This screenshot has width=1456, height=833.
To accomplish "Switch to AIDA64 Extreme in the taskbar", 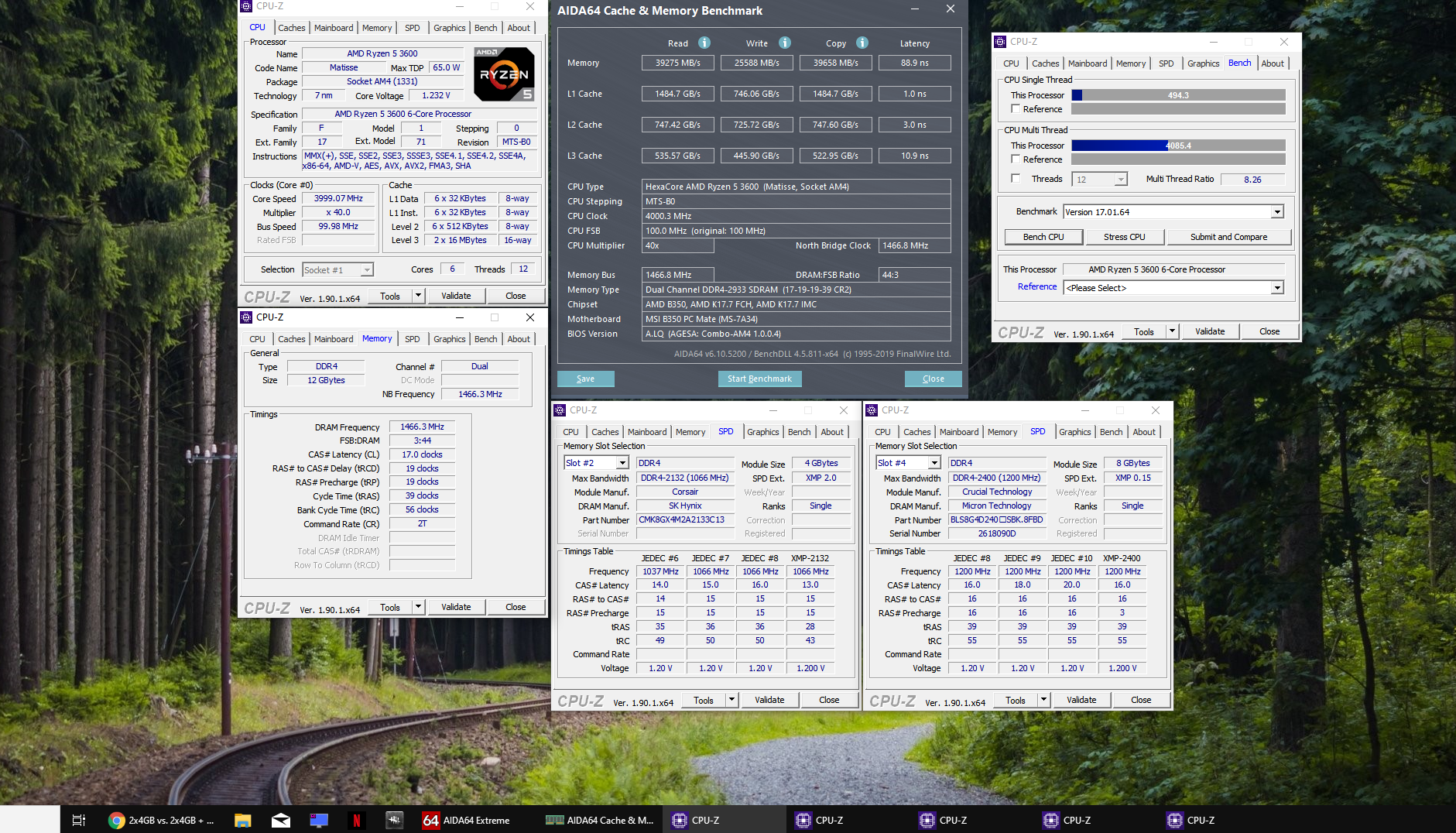I will tap(467, 820).
